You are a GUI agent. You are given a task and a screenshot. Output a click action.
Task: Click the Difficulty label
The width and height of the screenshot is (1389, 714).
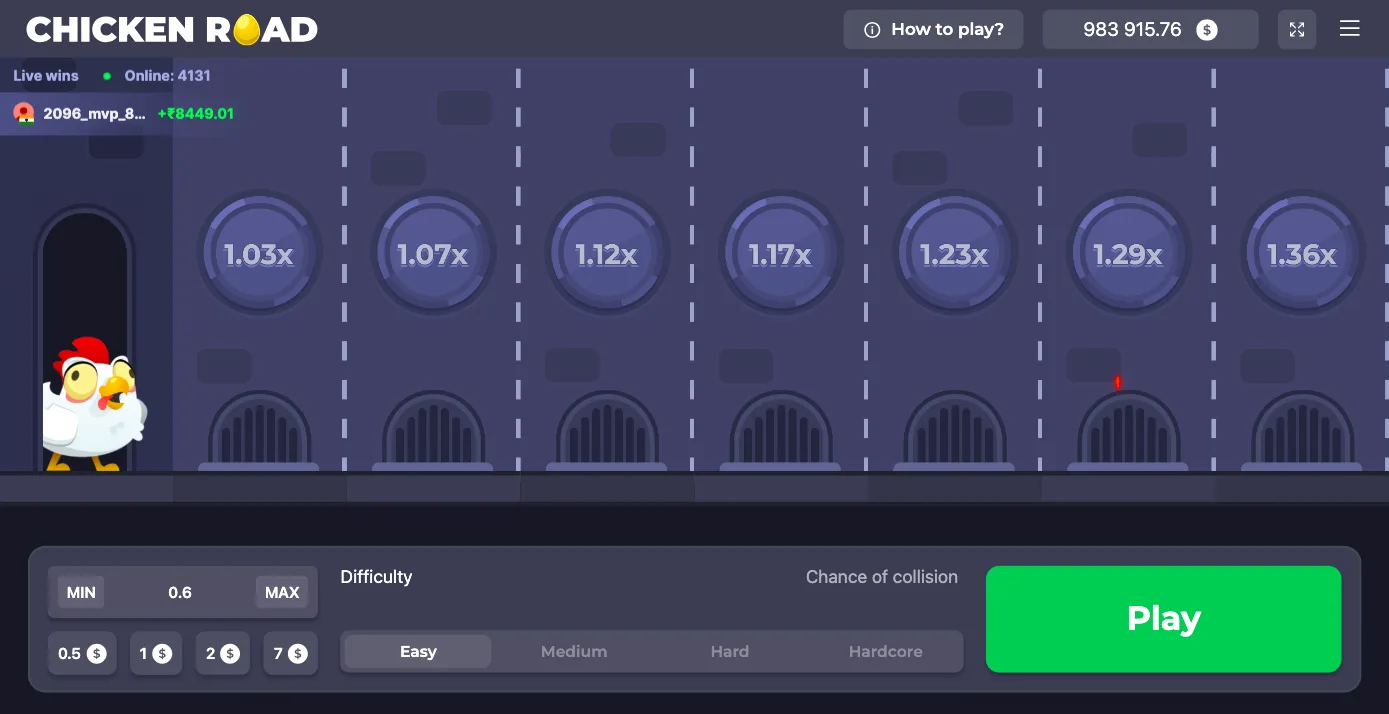click(376, 577)
